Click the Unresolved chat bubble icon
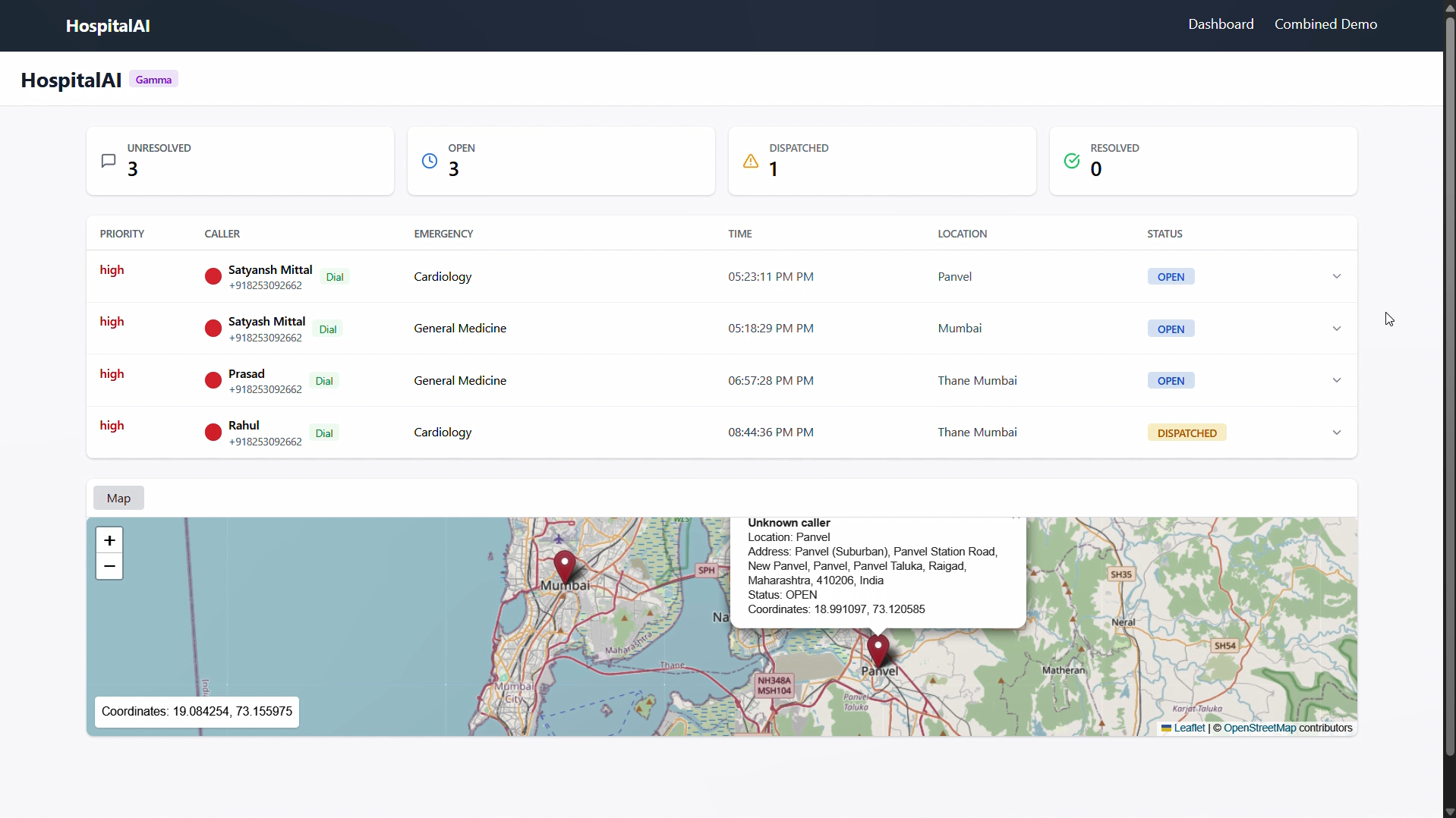 [109, 161]
